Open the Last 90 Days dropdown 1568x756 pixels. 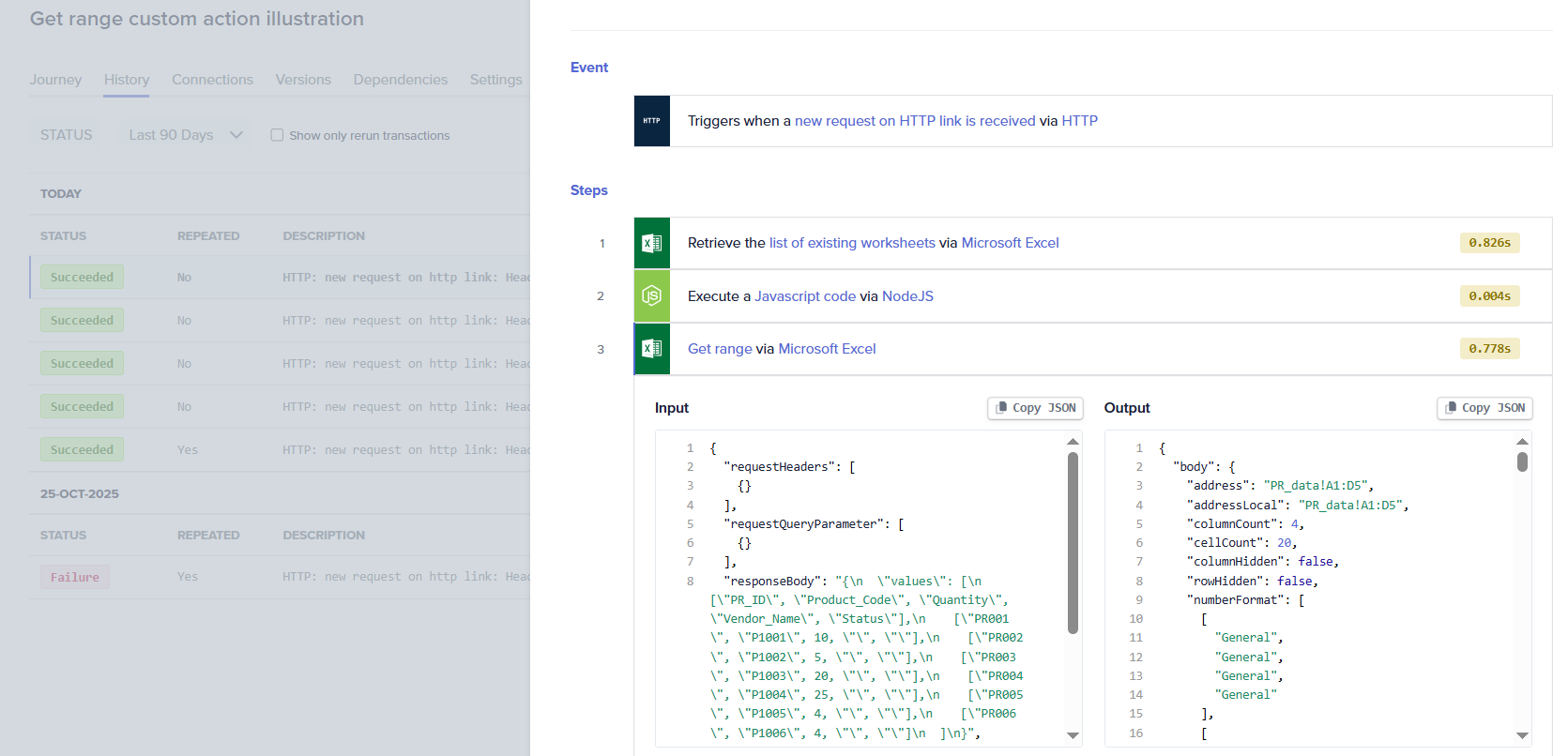click(x=186, y=135)
